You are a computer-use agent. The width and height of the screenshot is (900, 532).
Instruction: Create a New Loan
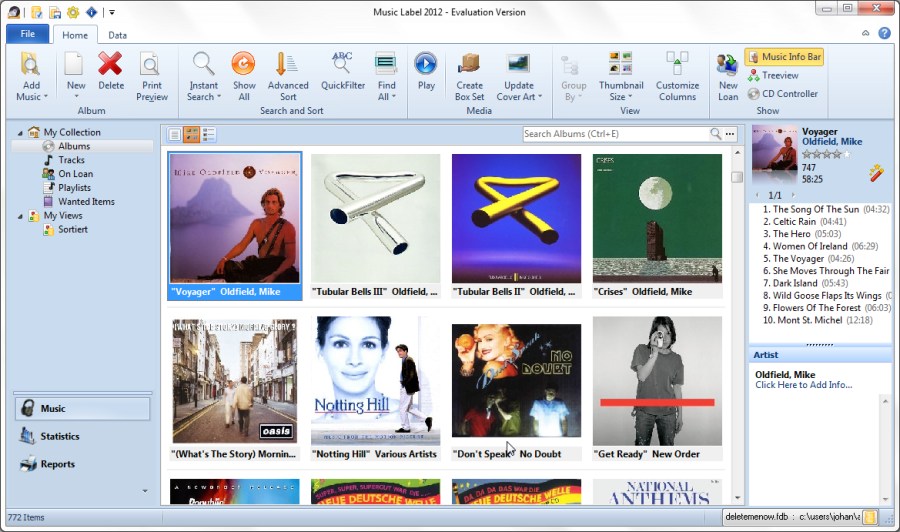(728, 76)
